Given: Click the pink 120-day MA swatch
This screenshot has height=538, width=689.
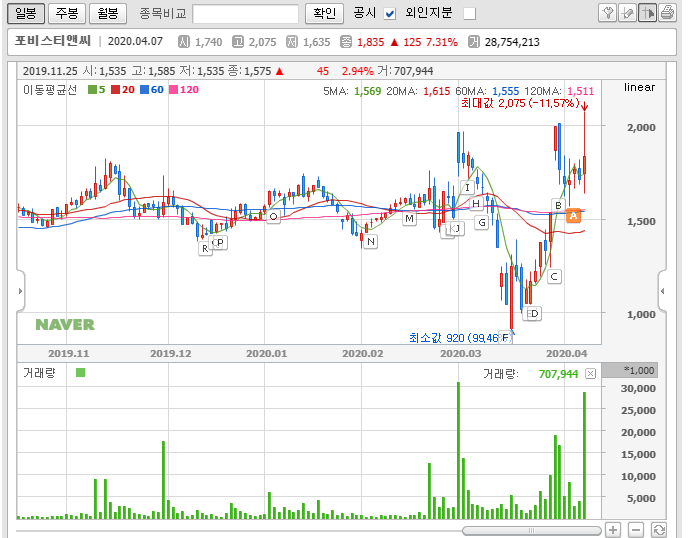Looking at the screenshot, I should [x=174, y=90].
